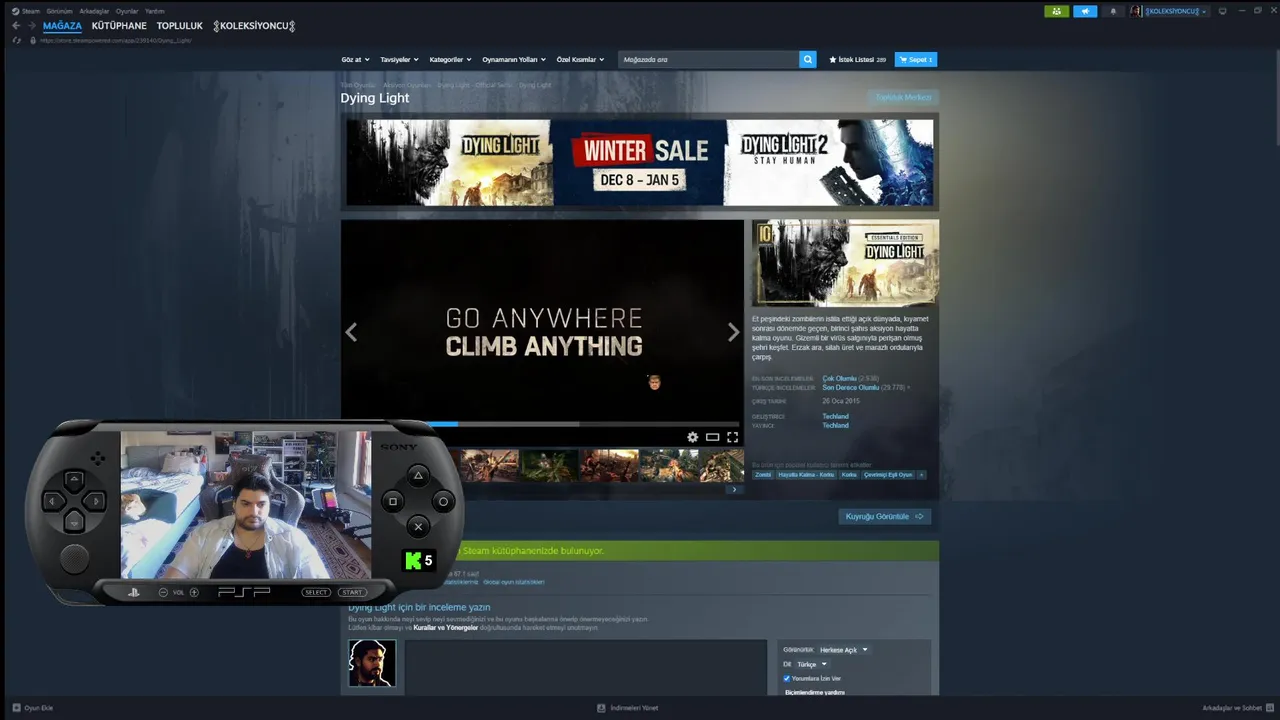Screen dimensions: 1280x720
Task: Click the monitor Big Picture icon
Action: click(x=1222, y=11)
